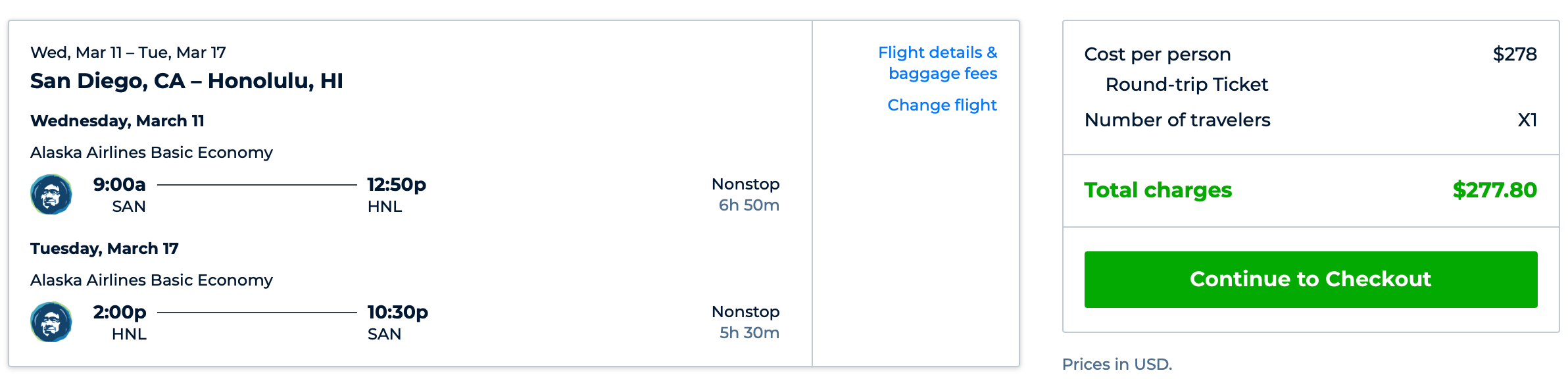The width and height of the screenshot is (1568, 379).
Task: Click the 9:00a departure time
Action: click(119, 184)
